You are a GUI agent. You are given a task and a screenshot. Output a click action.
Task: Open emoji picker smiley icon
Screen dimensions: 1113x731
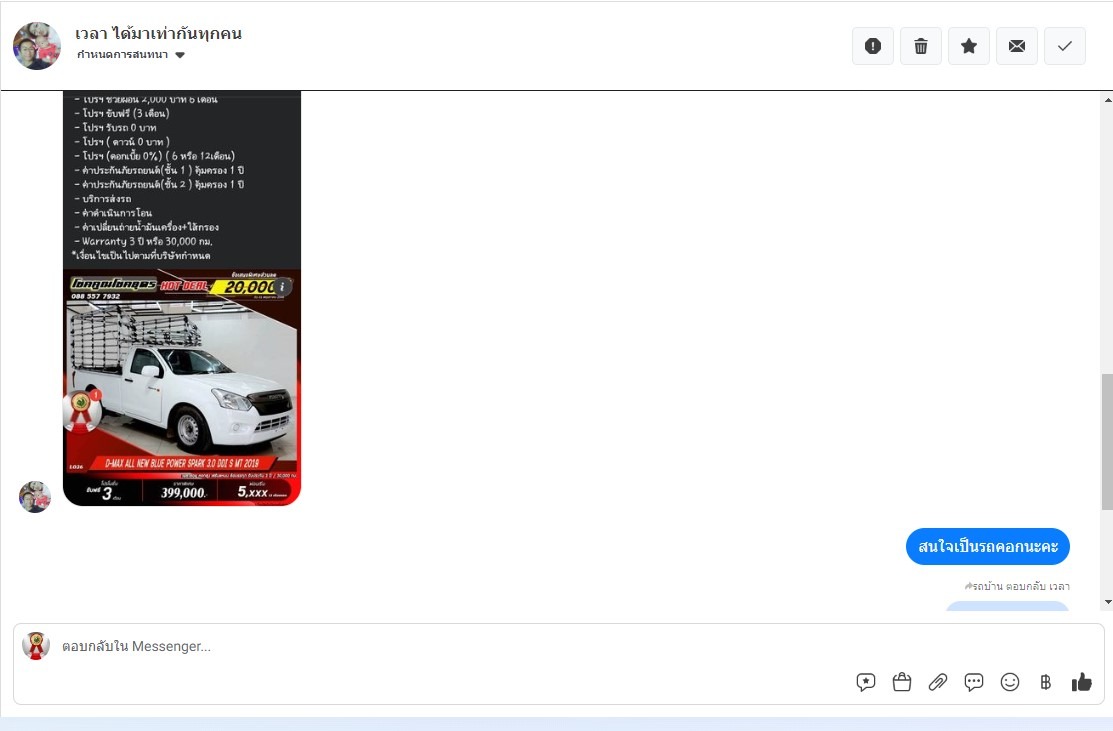click(1009, 682)
